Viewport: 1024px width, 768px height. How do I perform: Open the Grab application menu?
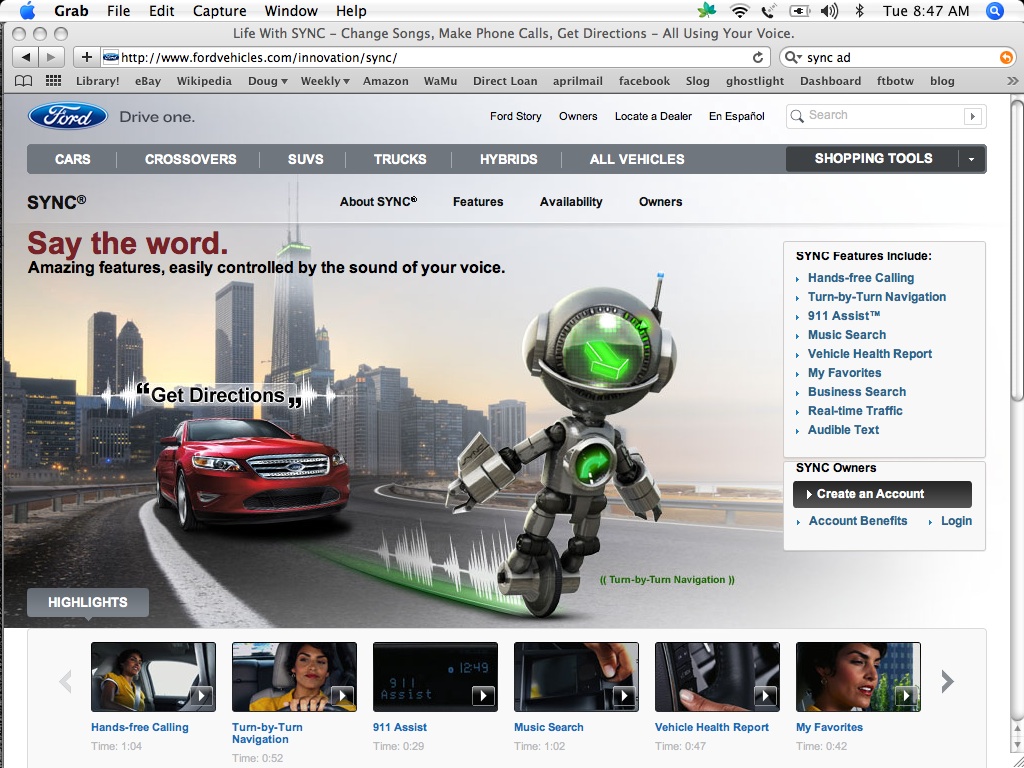tap(71, 11)
